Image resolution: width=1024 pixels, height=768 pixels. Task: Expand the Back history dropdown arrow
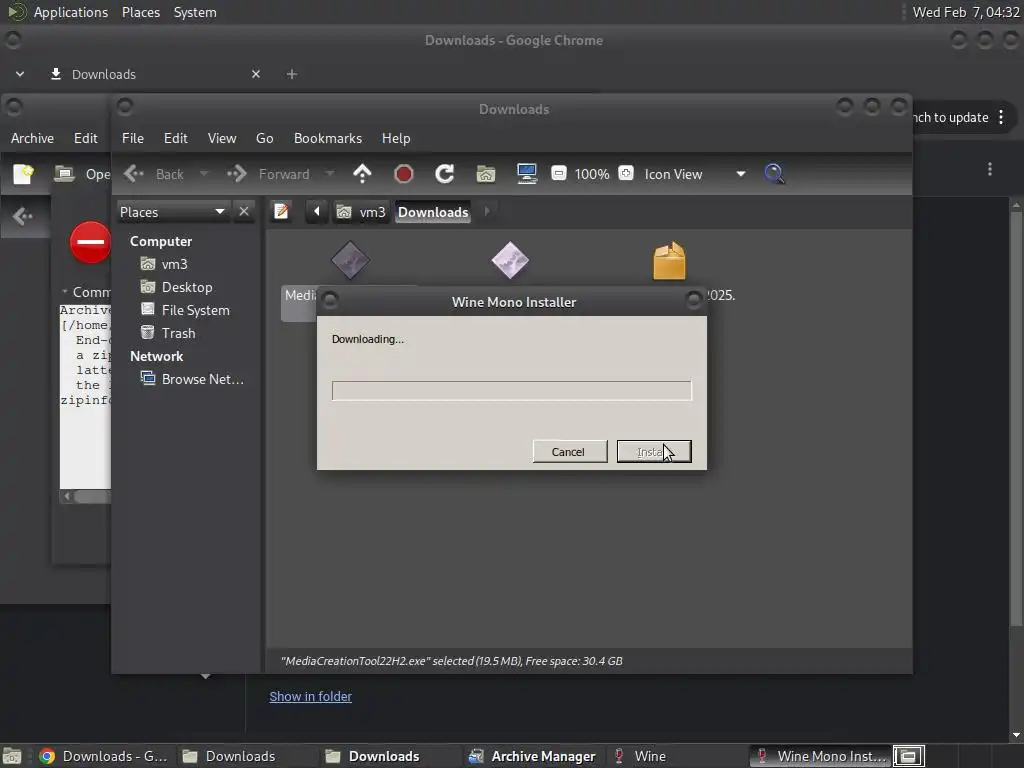pyautogui.click(x=203, y=174)
